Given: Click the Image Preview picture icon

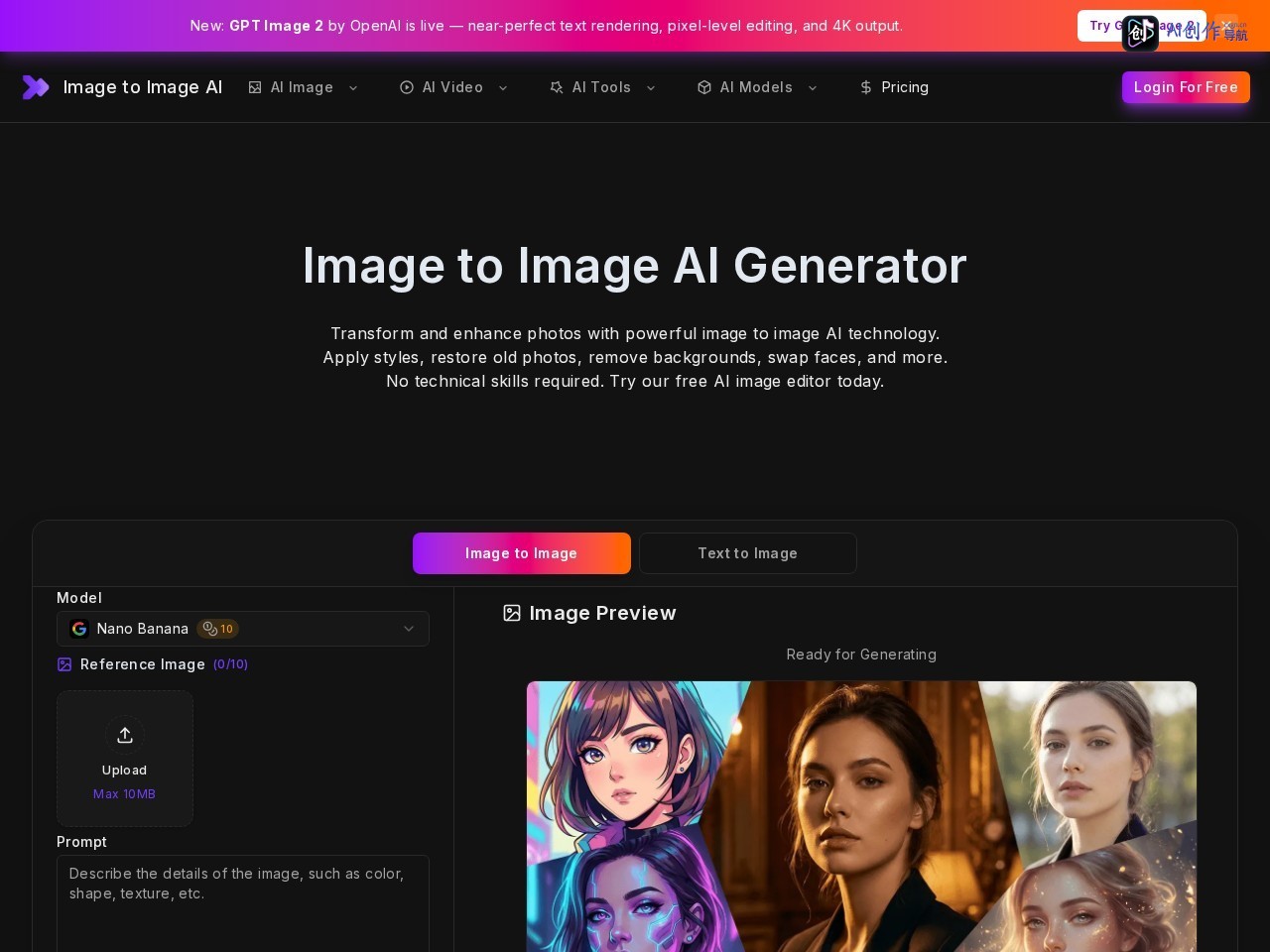Looking at the screenshot, I should [x=512, y=614].
